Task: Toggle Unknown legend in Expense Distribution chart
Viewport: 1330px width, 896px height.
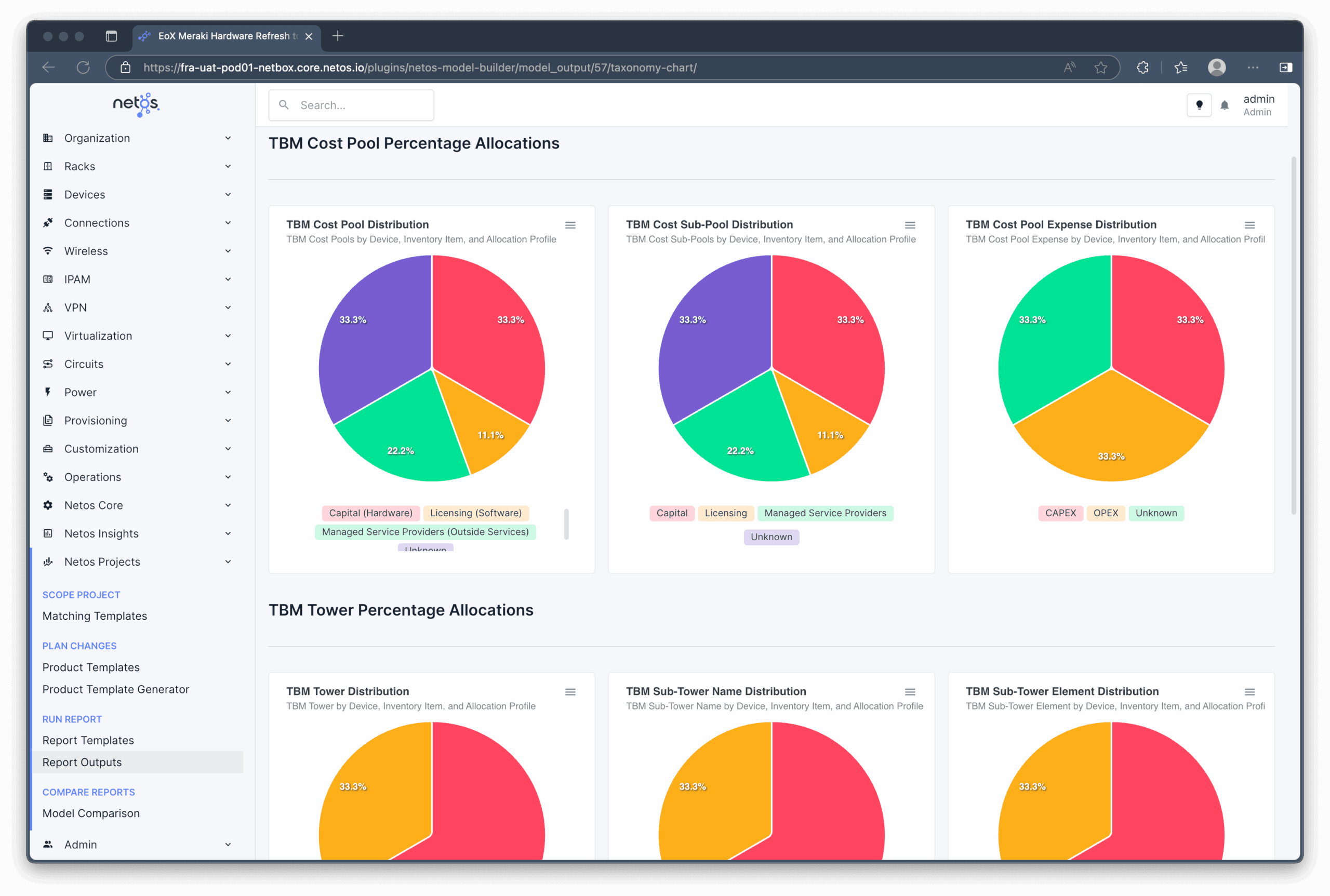Action: pyautogui.click(x=1155, y=513)
